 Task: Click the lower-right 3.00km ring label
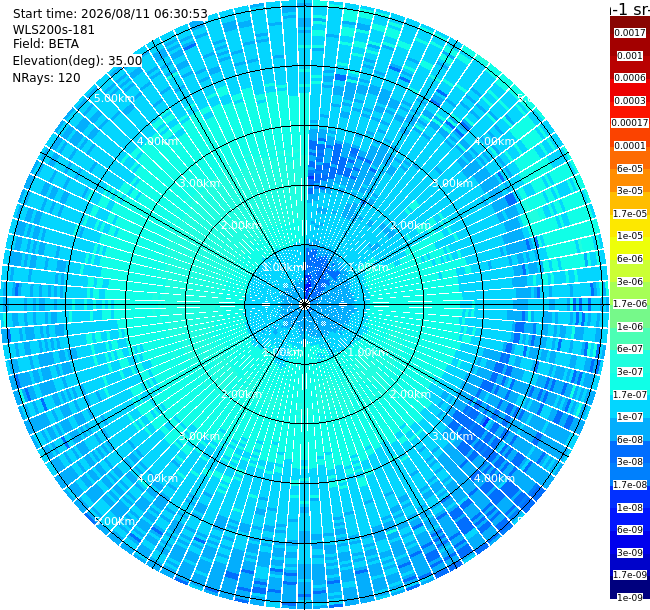tap(452, 436)
